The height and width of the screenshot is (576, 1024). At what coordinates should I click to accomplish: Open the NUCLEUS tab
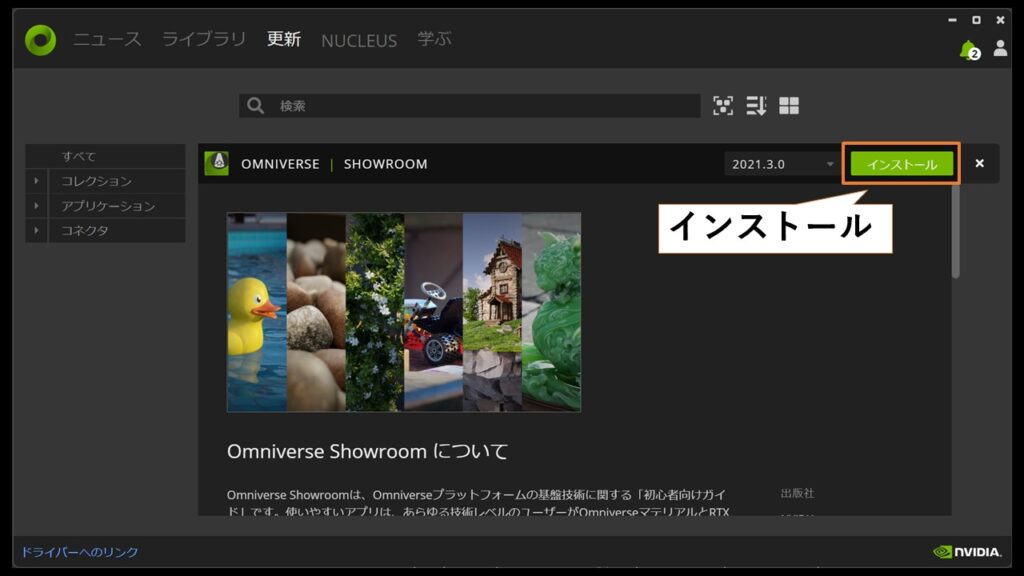359,40
